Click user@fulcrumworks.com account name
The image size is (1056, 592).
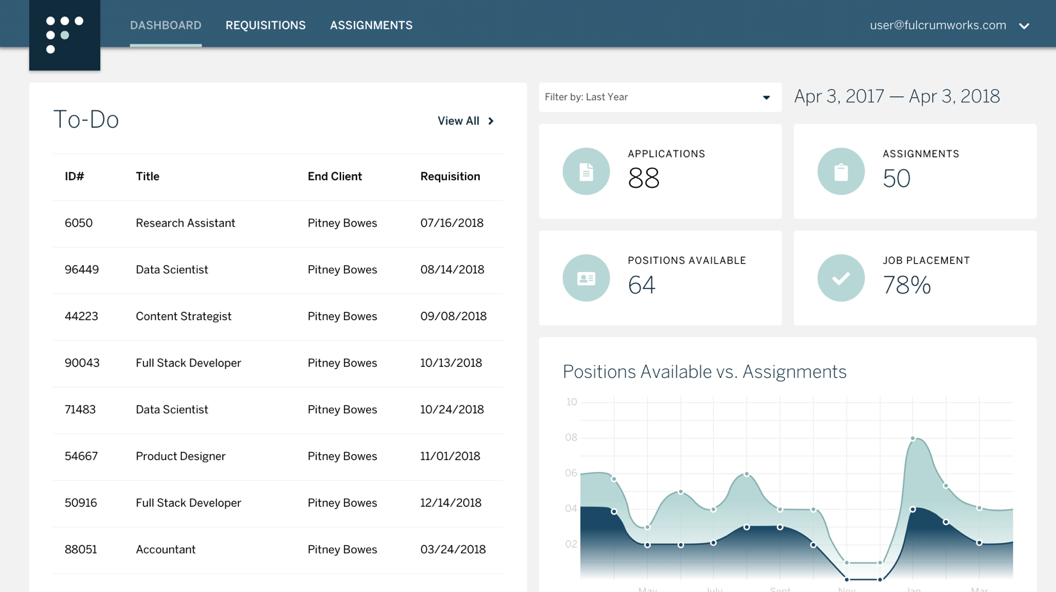coord(937,26)
